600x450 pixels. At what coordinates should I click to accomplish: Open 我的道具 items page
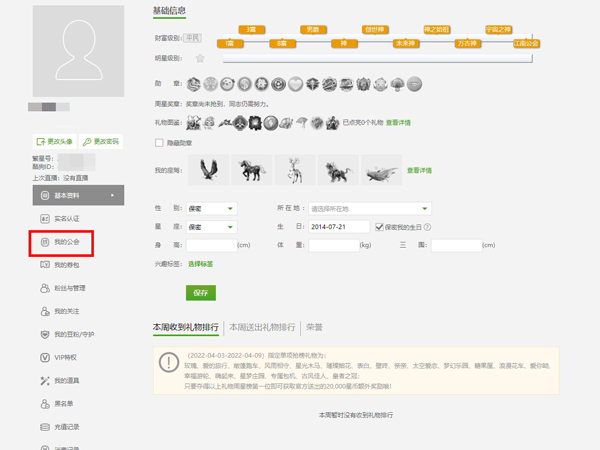(x=67, y=381)
